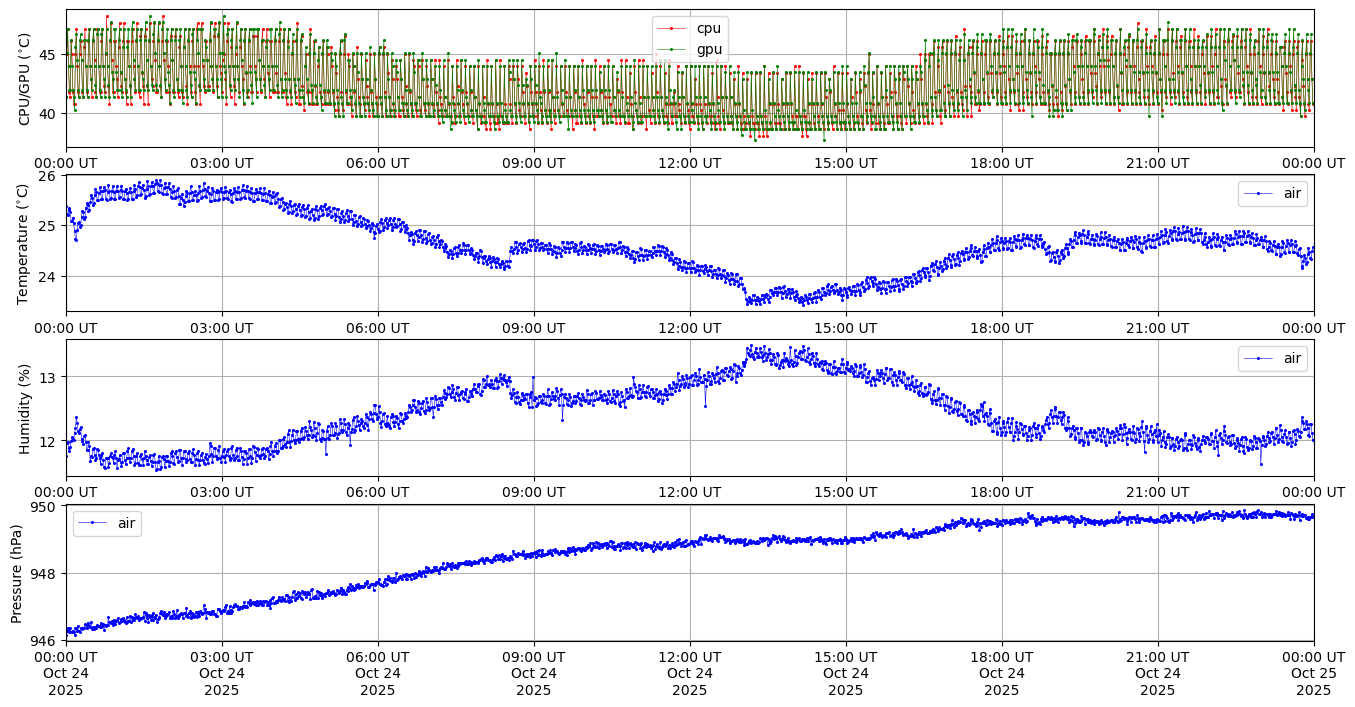This screenshot has width=1355, height=707.
Task: Select the air legend in the Pressure plot
Action: [107, 523]
